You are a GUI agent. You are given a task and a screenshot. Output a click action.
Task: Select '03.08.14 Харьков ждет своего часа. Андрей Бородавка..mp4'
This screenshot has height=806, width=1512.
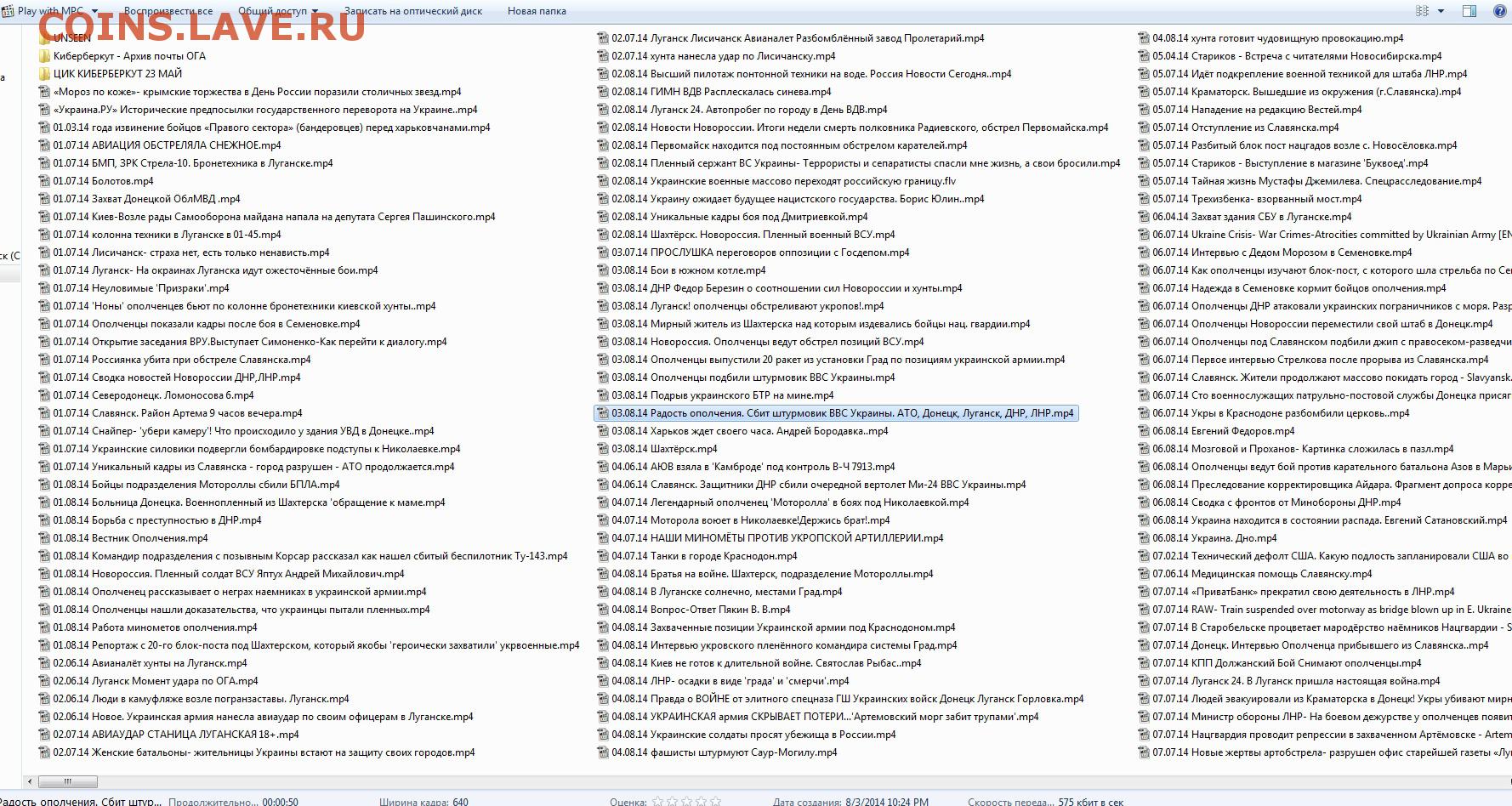coord(743,431)
